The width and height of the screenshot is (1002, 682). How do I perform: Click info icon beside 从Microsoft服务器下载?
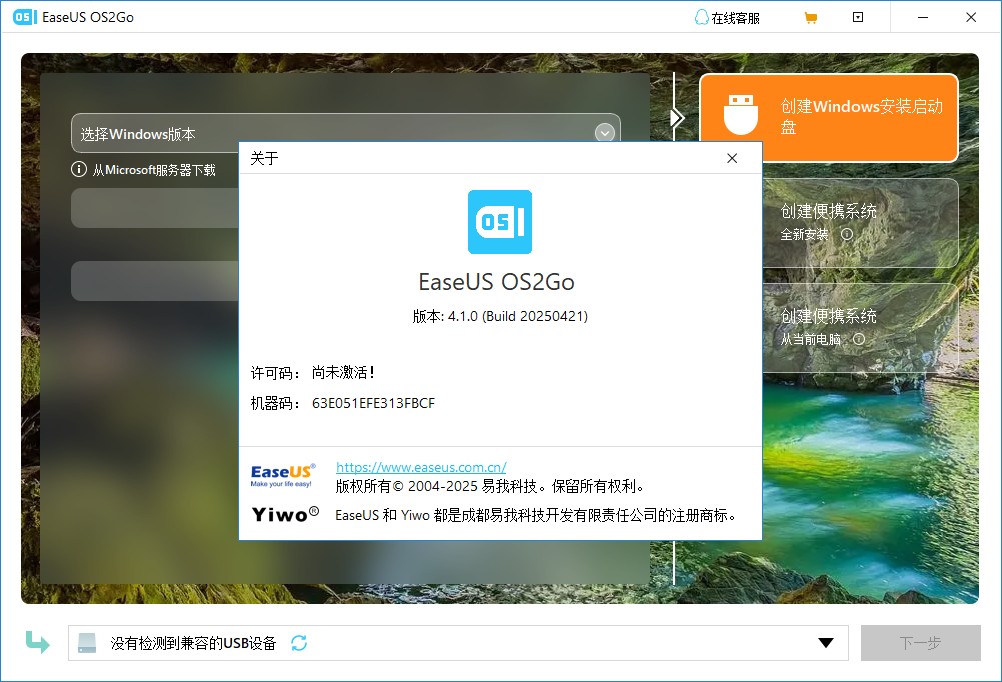pyautogui.click(x=79, y=170)
